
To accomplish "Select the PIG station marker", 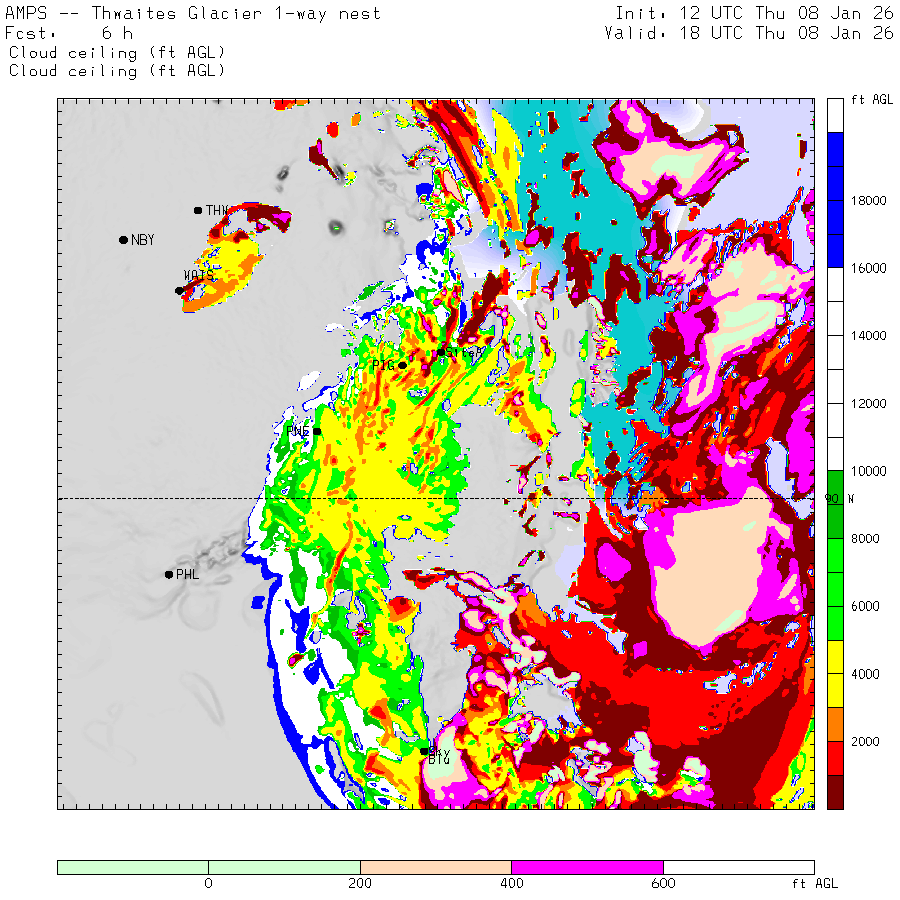I will tap(402, 365).
